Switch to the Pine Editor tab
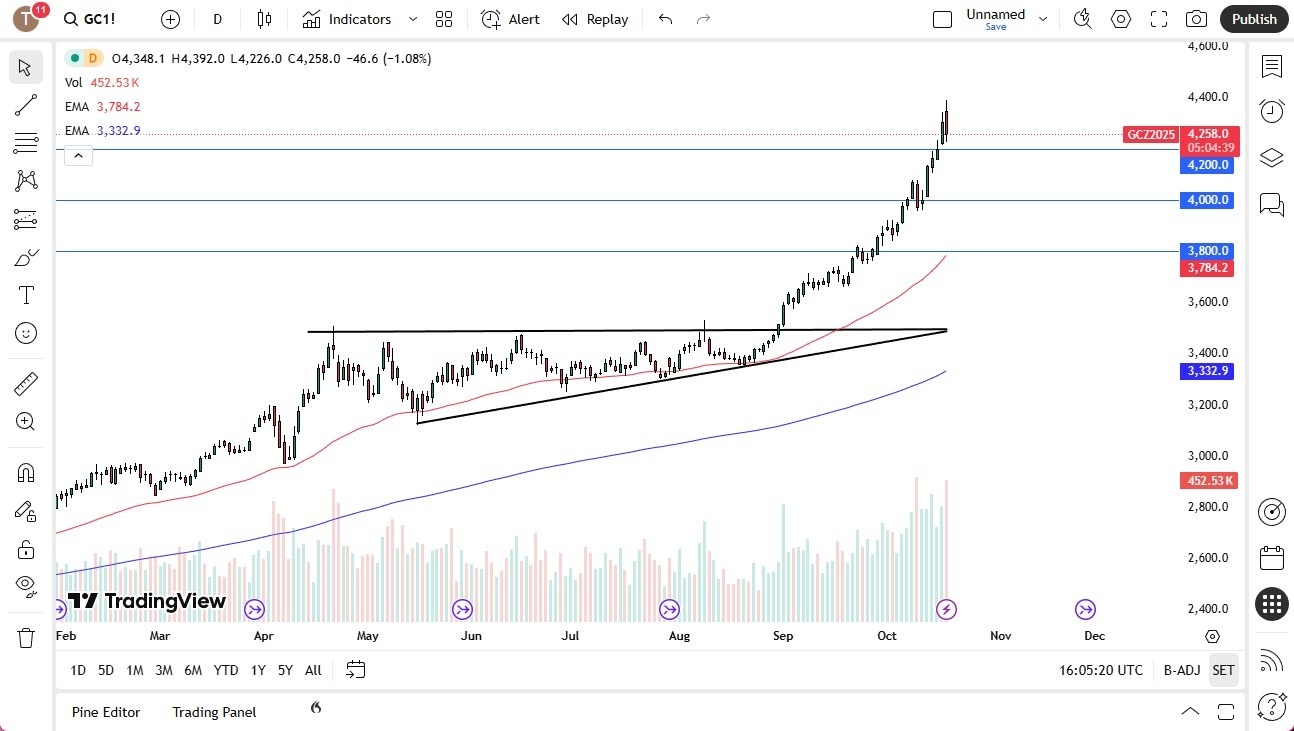Viewport: 1294px width, 731px height. [106, 712]
